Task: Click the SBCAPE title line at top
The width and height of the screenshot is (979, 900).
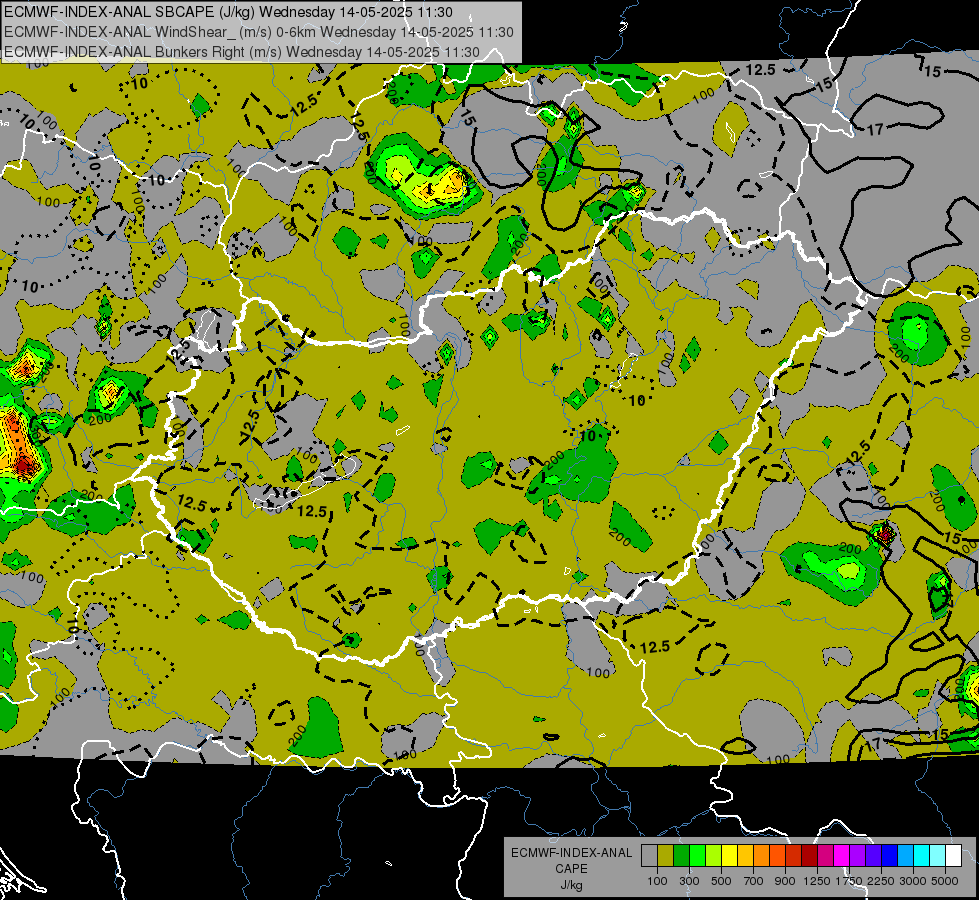Action: [229, 12]
